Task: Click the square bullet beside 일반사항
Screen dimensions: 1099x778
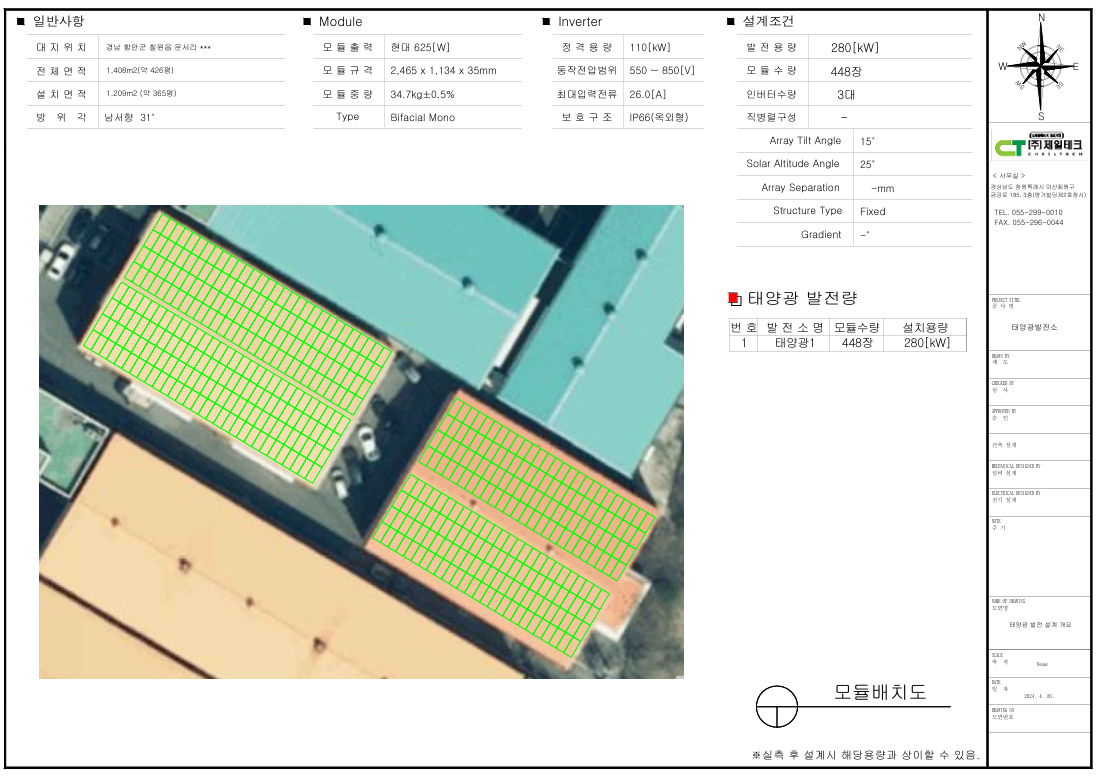Action: click(21, 22)
